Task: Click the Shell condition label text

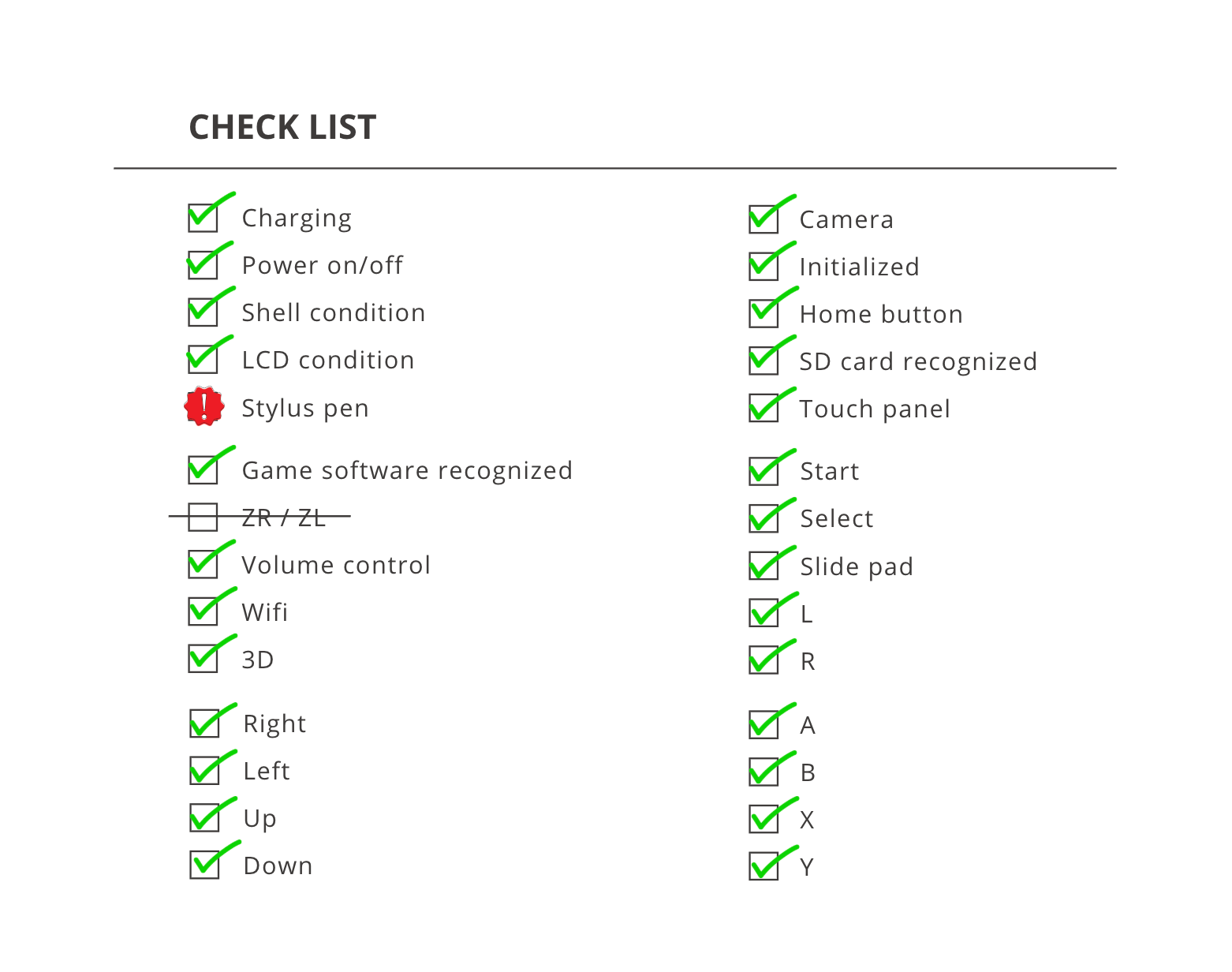Action: (x=334, y=312)
